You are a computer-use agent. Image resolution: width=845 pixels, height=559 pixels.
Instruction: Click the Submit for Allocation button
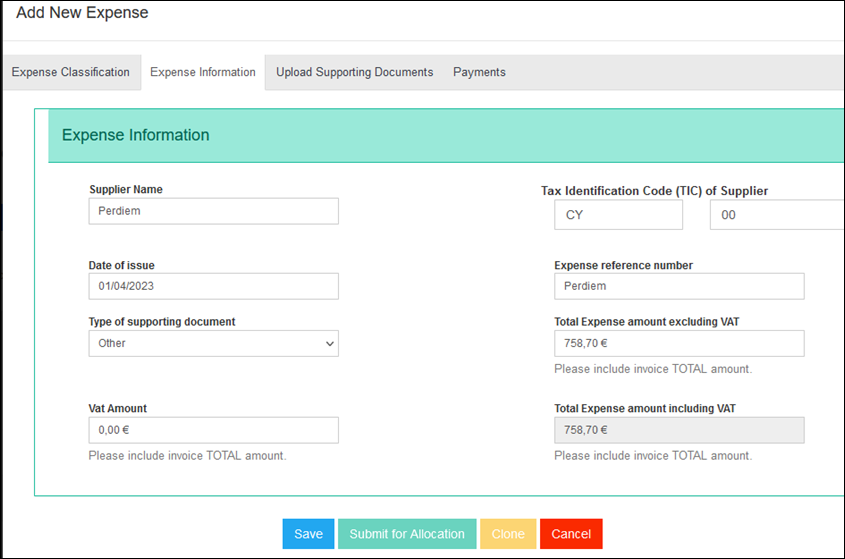coord(407,534)
